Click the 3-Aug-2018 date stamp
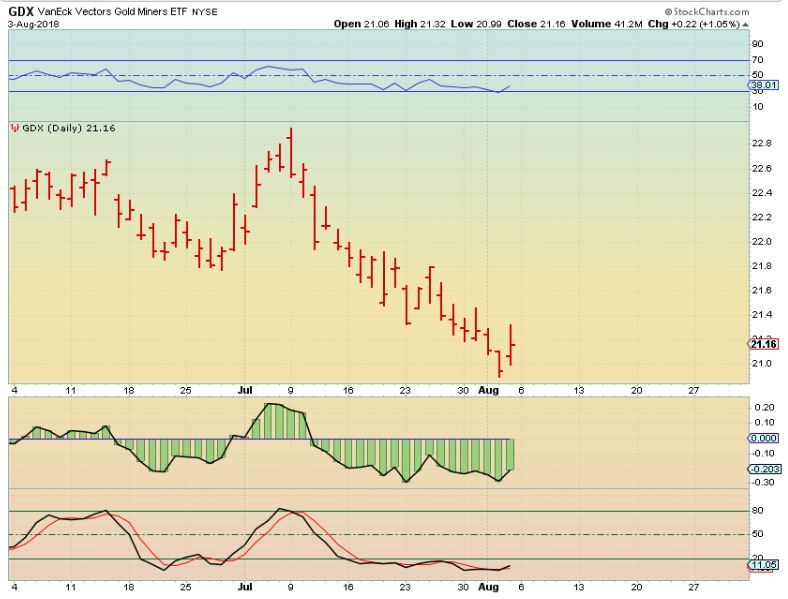Screen dimensions: 788x599 click(x=34, y=24)
